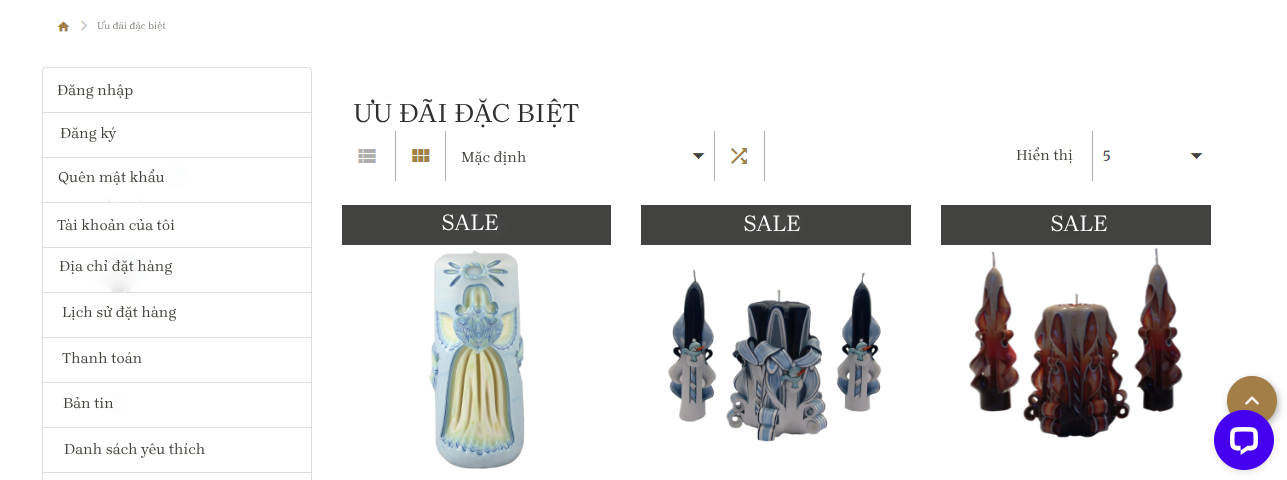Switch to list view layout

pos(367,156)
